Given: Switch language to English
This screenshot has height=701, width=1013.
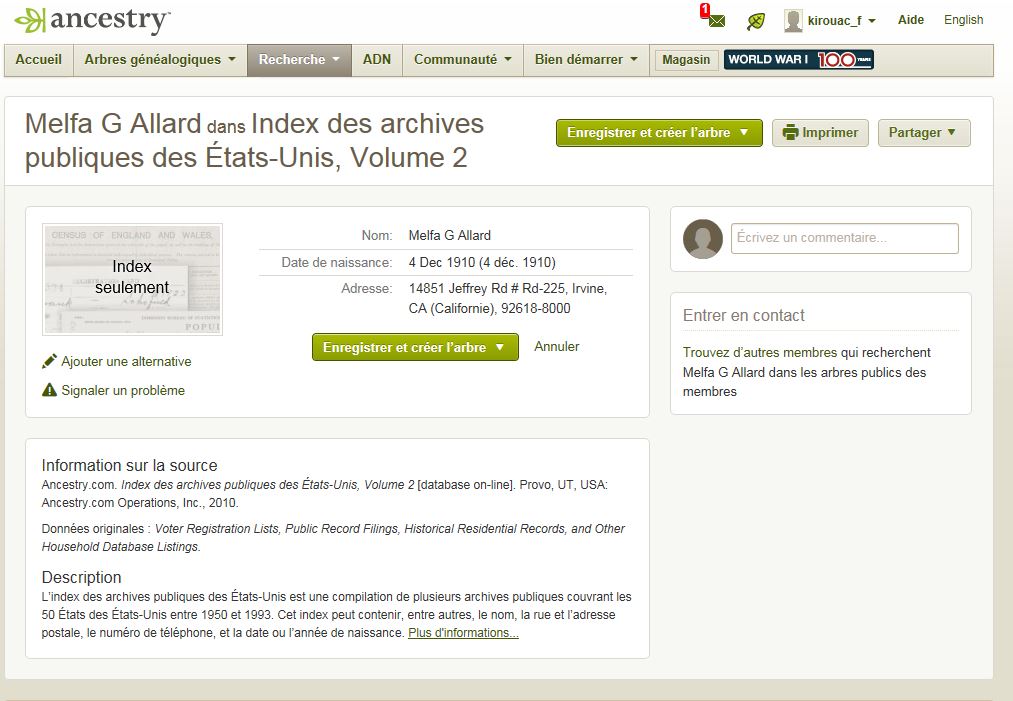Looking at the screenshot, I should coord(963,20).
